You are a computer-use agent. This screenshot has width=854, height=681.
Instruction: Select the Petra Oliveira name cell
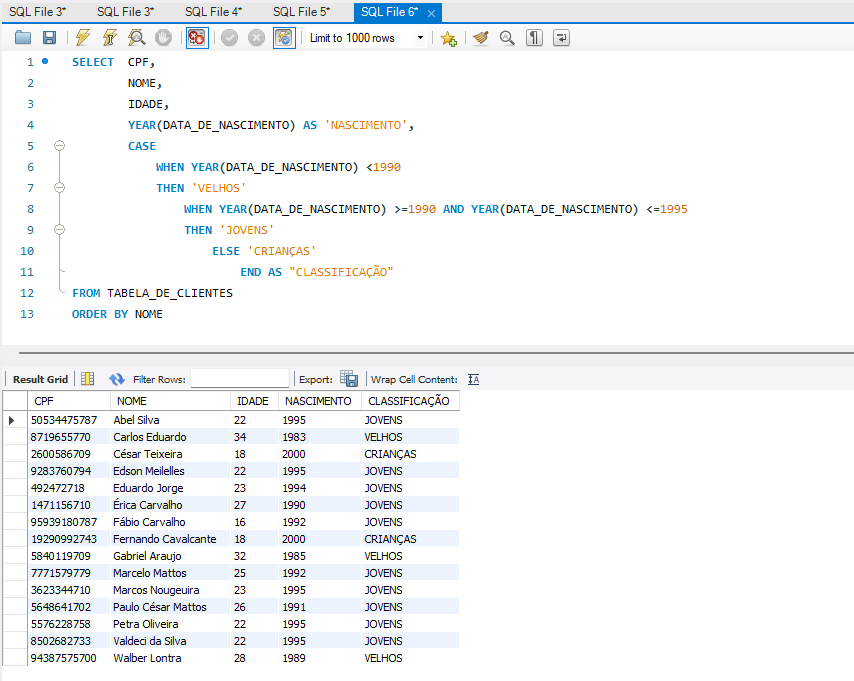pyautogui.click(x=170, y=624)
